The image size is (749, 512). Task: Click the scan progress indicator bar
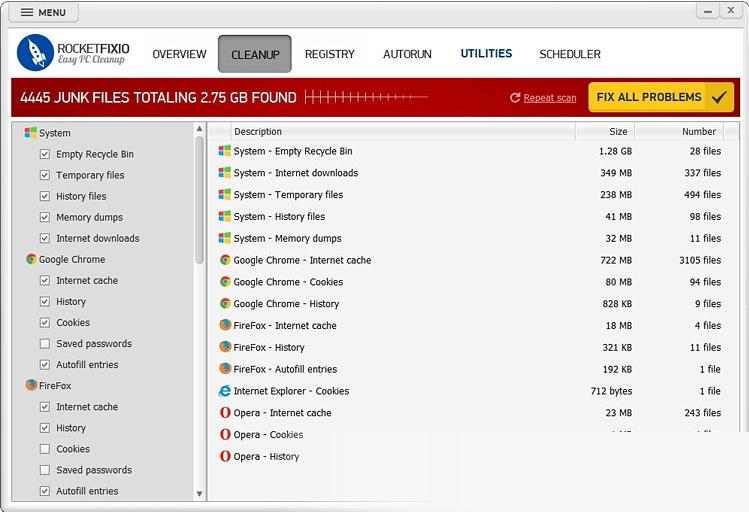(x=366, y=97)
